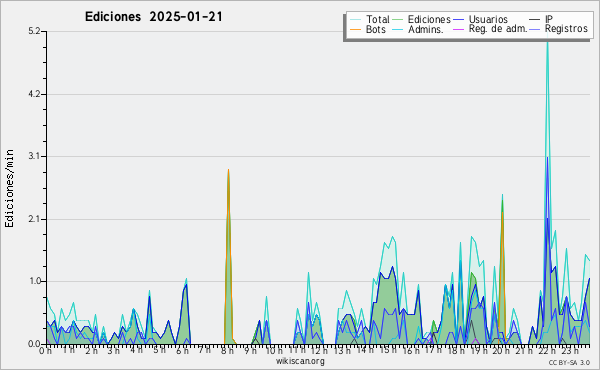Click the orange Bots peak at 8 h
Screen dimensions: 600x370
pos(228,170)
